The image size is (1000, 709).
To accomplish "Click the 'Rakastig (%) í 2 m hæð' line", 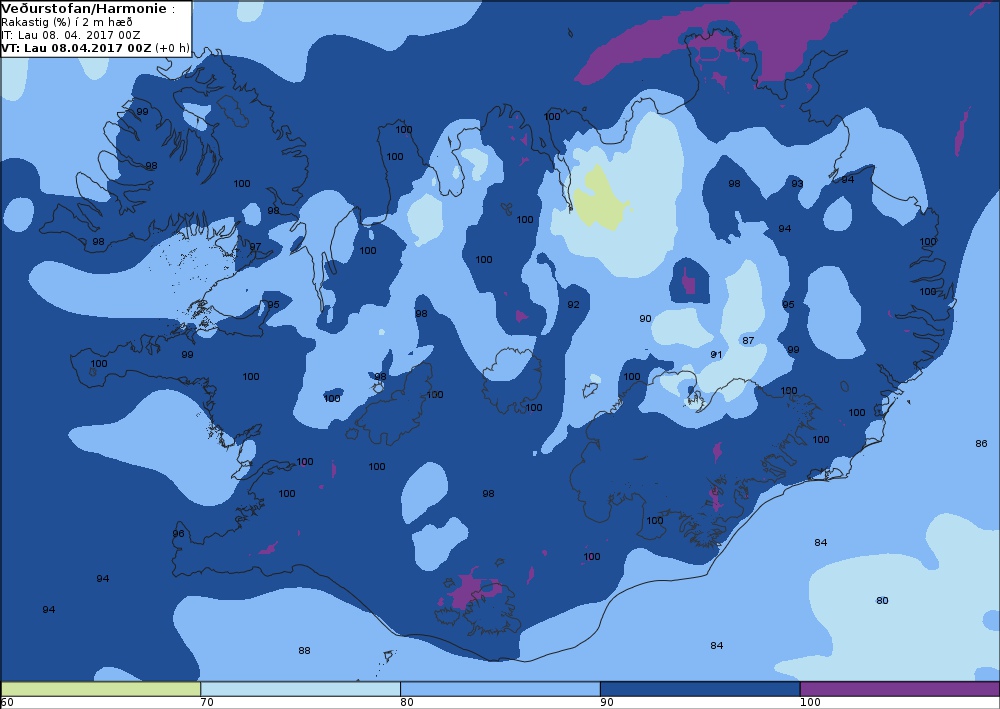I will [67, 22].
